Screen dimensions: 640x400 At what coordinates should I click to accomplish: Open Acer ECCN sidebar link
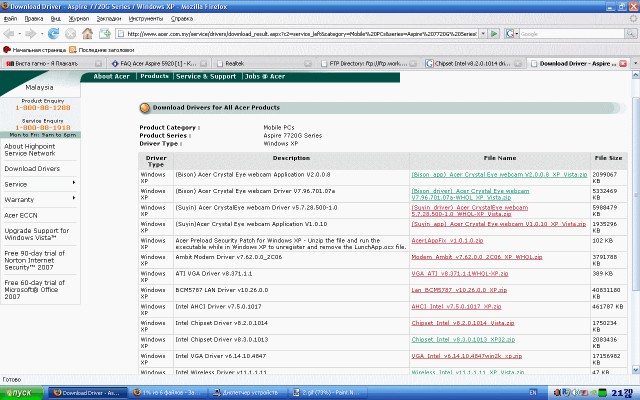[x=21, y=215]
